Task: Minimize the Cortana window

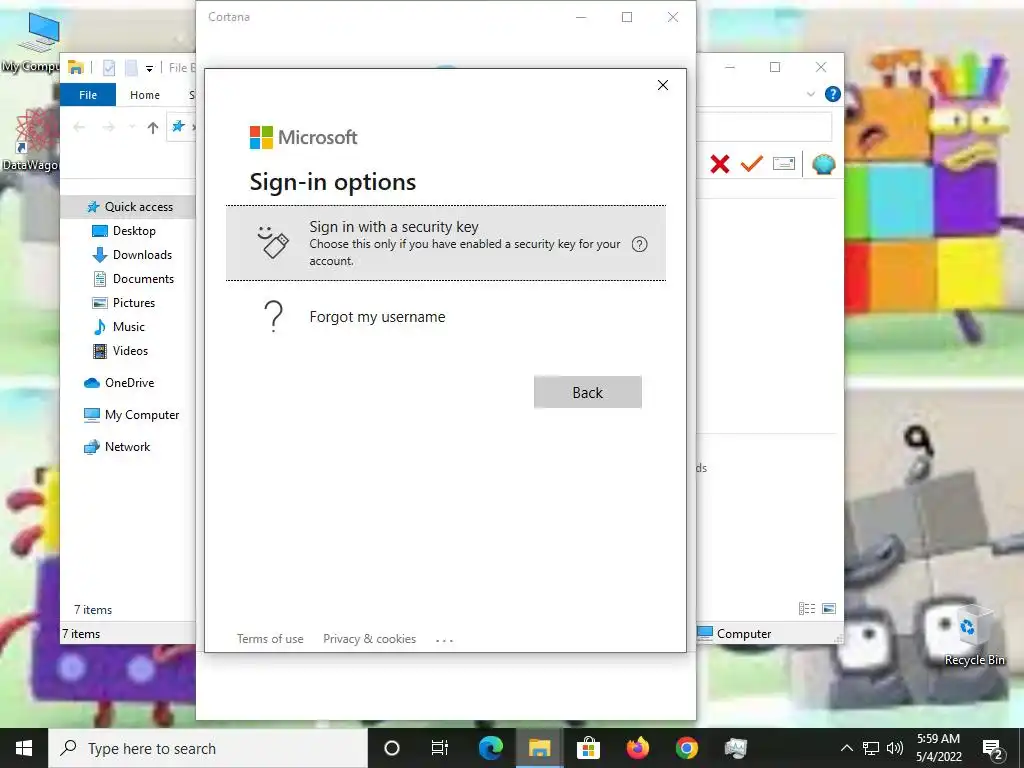Action: click(x=581, y=17)
